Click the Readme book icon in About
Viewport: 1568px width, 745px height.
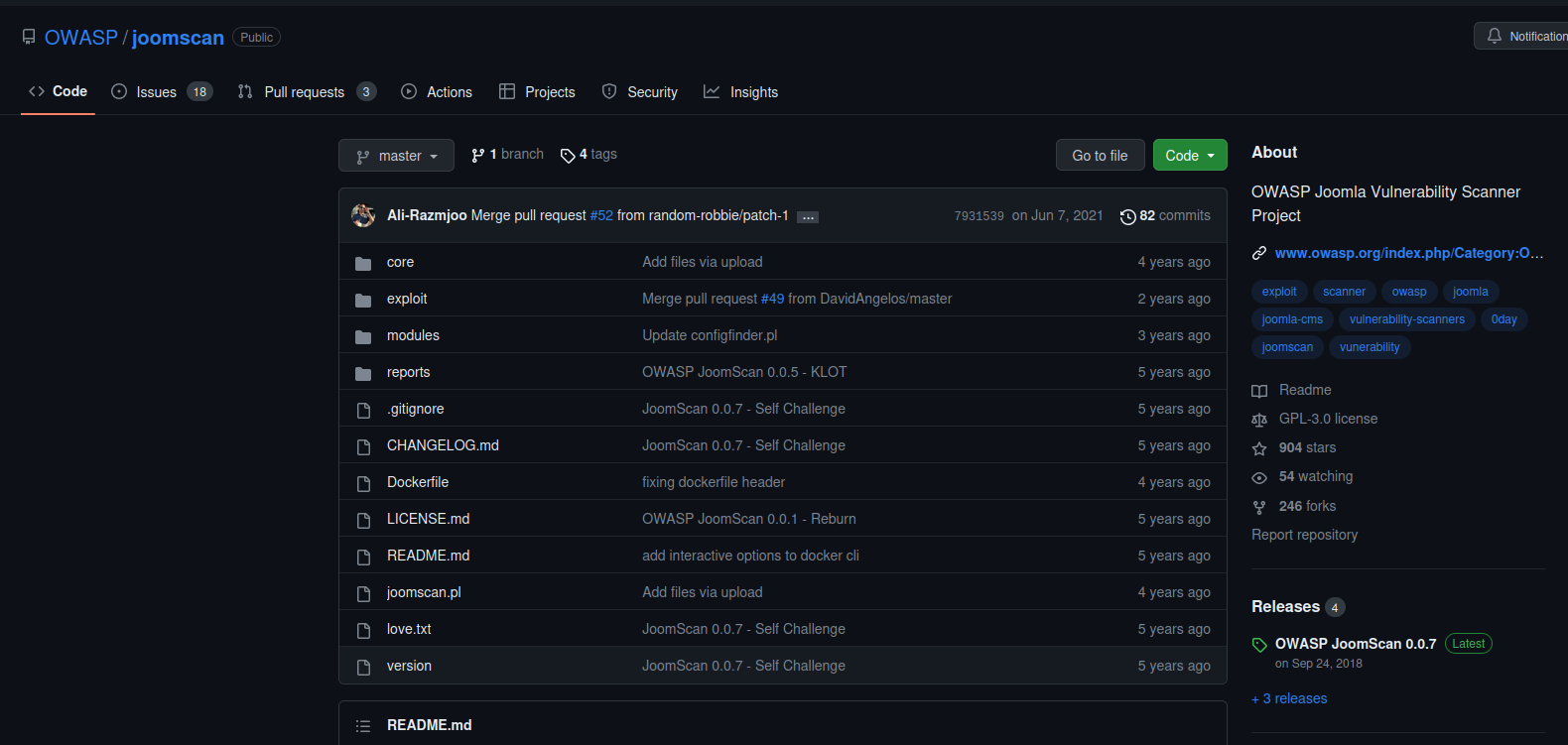point(1259,391)
